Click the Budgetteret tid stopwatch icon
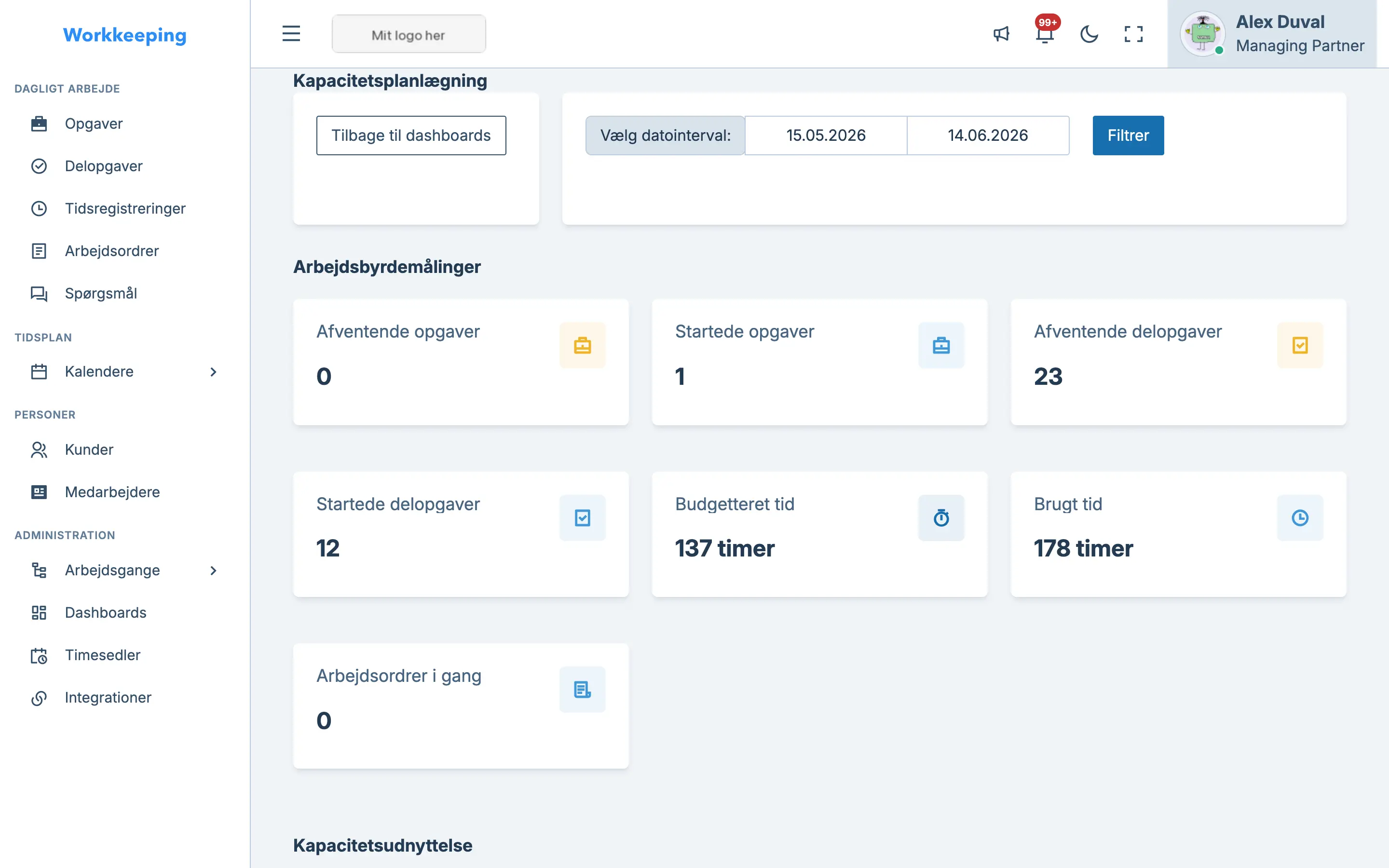 [941, 518]
